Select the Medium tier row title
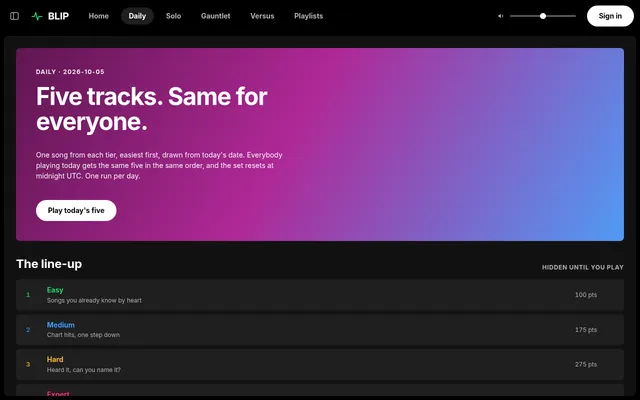This screenshot has width=640, height=400. (x=61, y=325)
